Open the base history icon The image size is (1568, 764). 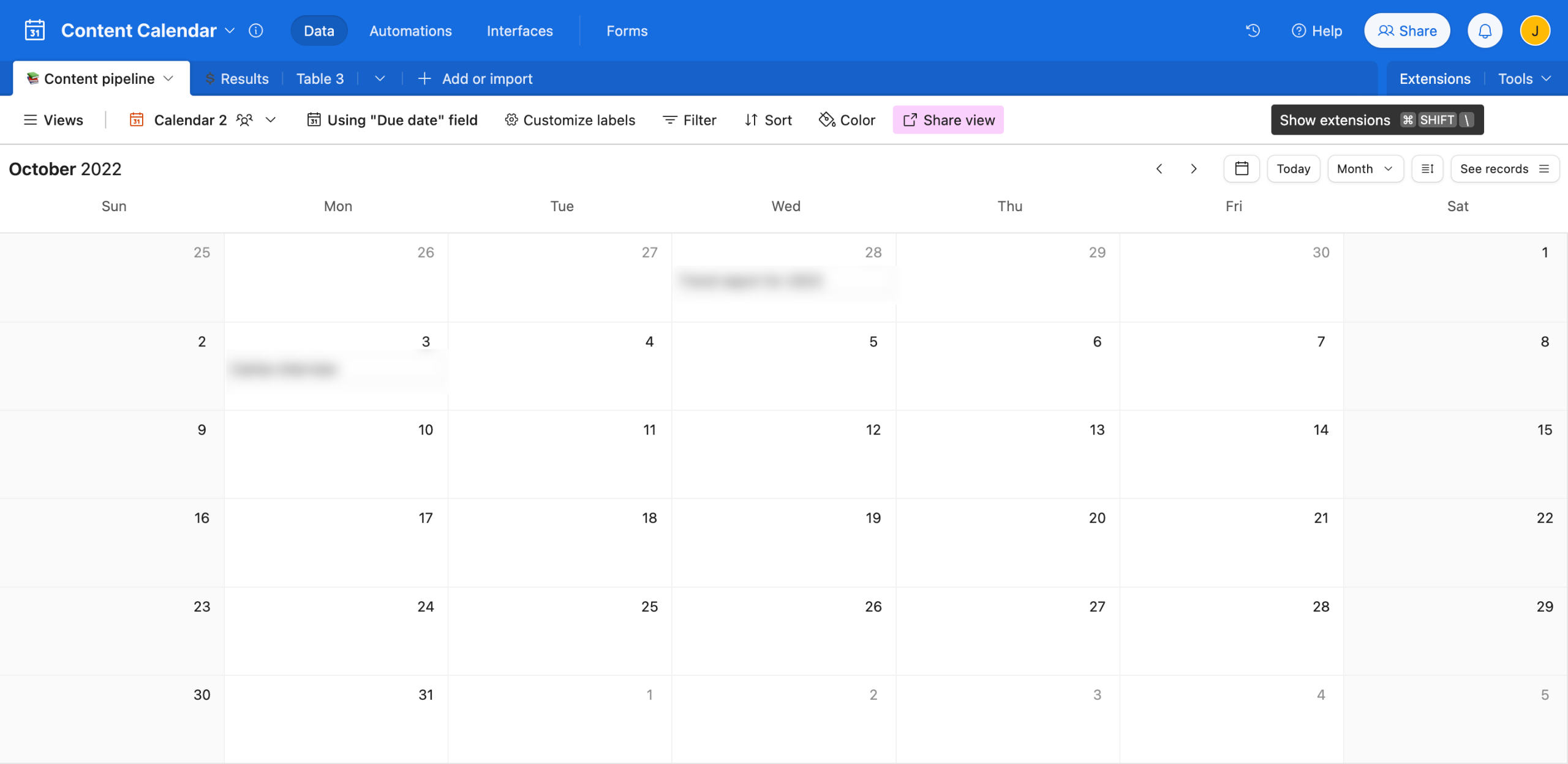tap(1253, 31)
